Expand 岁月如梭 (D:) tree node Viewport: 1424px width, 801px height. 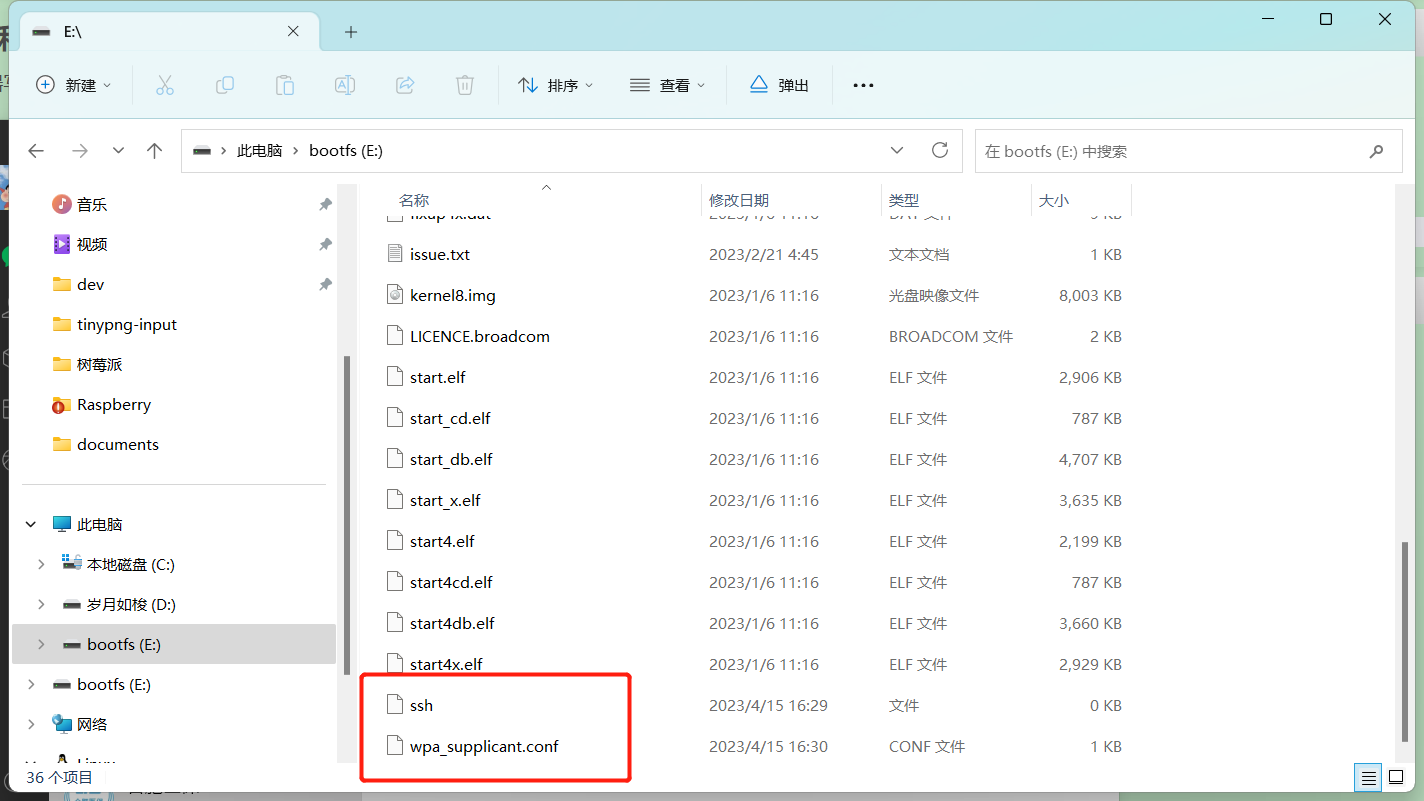click(x=41, y=604)
